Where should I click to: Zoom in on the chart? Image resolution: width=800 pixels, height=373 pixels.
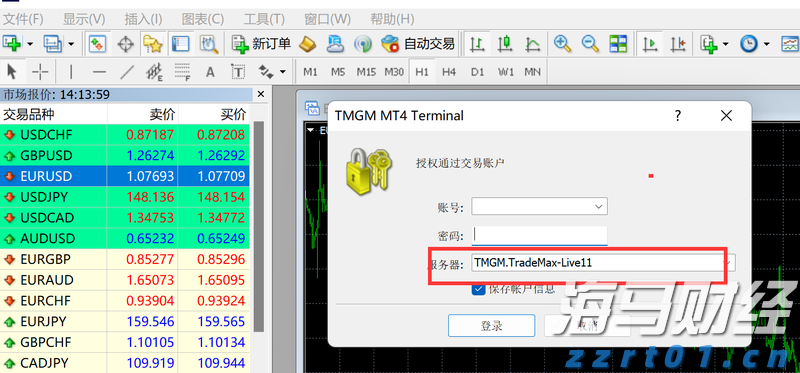point(562,44)
